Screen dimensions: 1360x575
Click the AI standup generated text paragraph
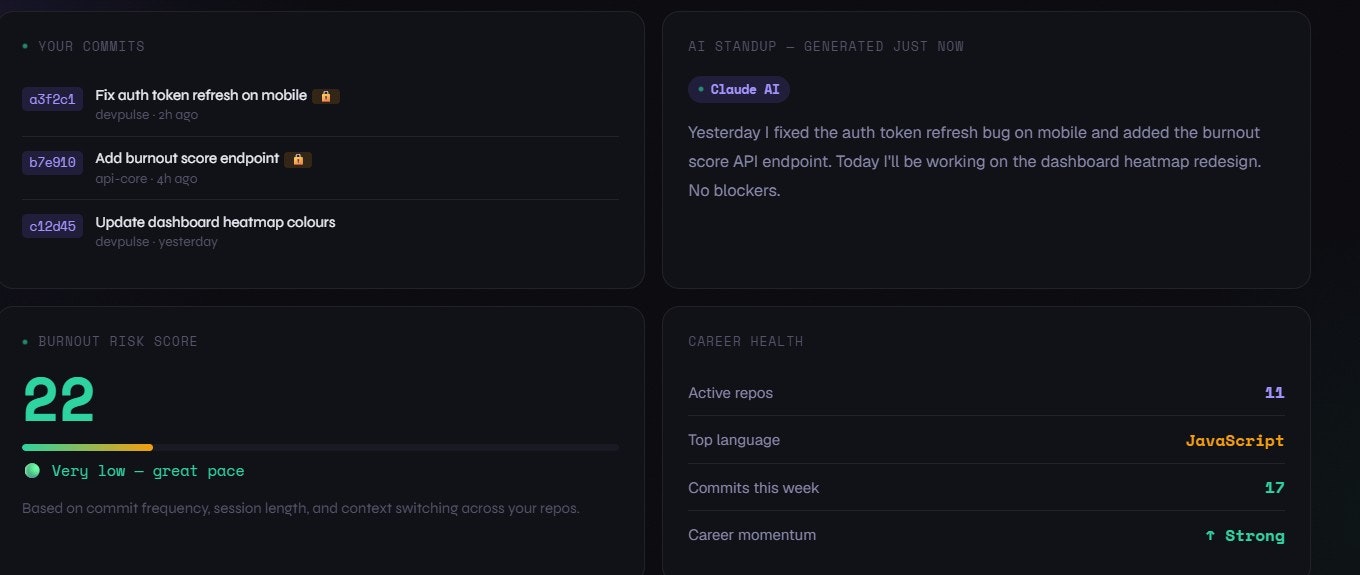(x=974, y=161)
